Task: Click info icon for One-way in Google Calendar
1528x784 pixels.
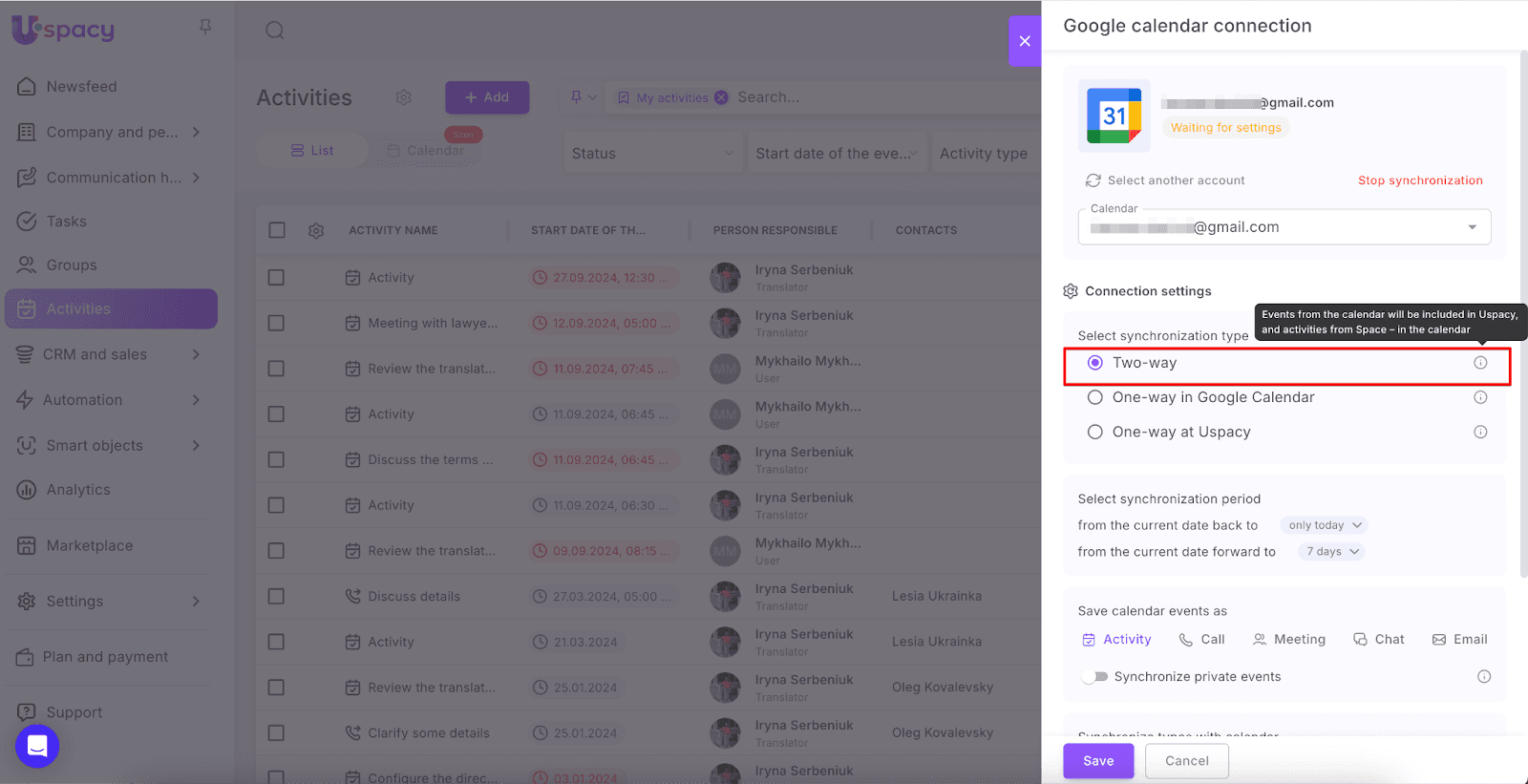Action: pyautogui.click(x=1480, y=397)
